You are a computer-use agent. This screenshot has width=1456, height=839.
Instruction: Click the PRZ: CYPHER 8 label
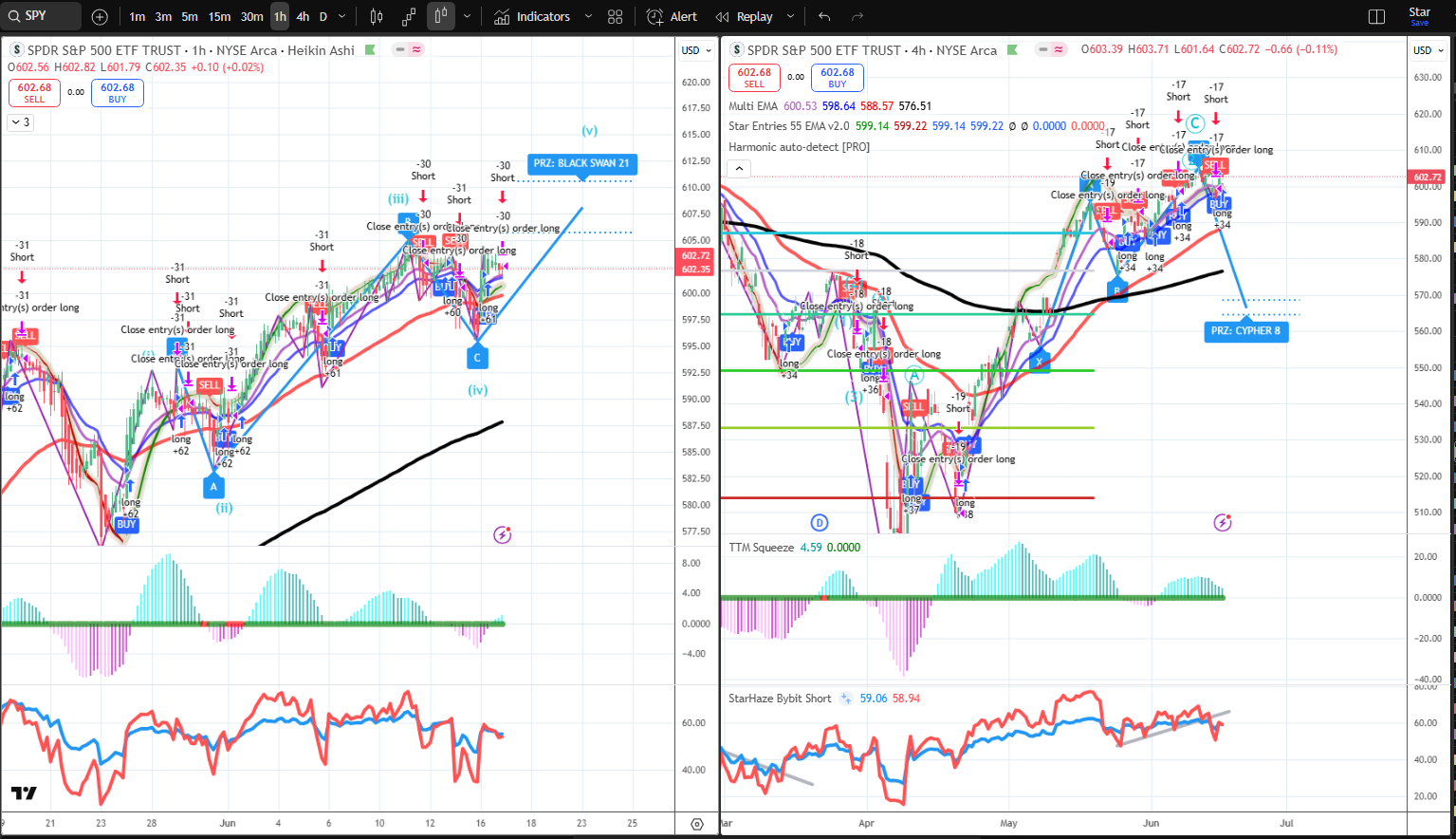point(1245,331)
